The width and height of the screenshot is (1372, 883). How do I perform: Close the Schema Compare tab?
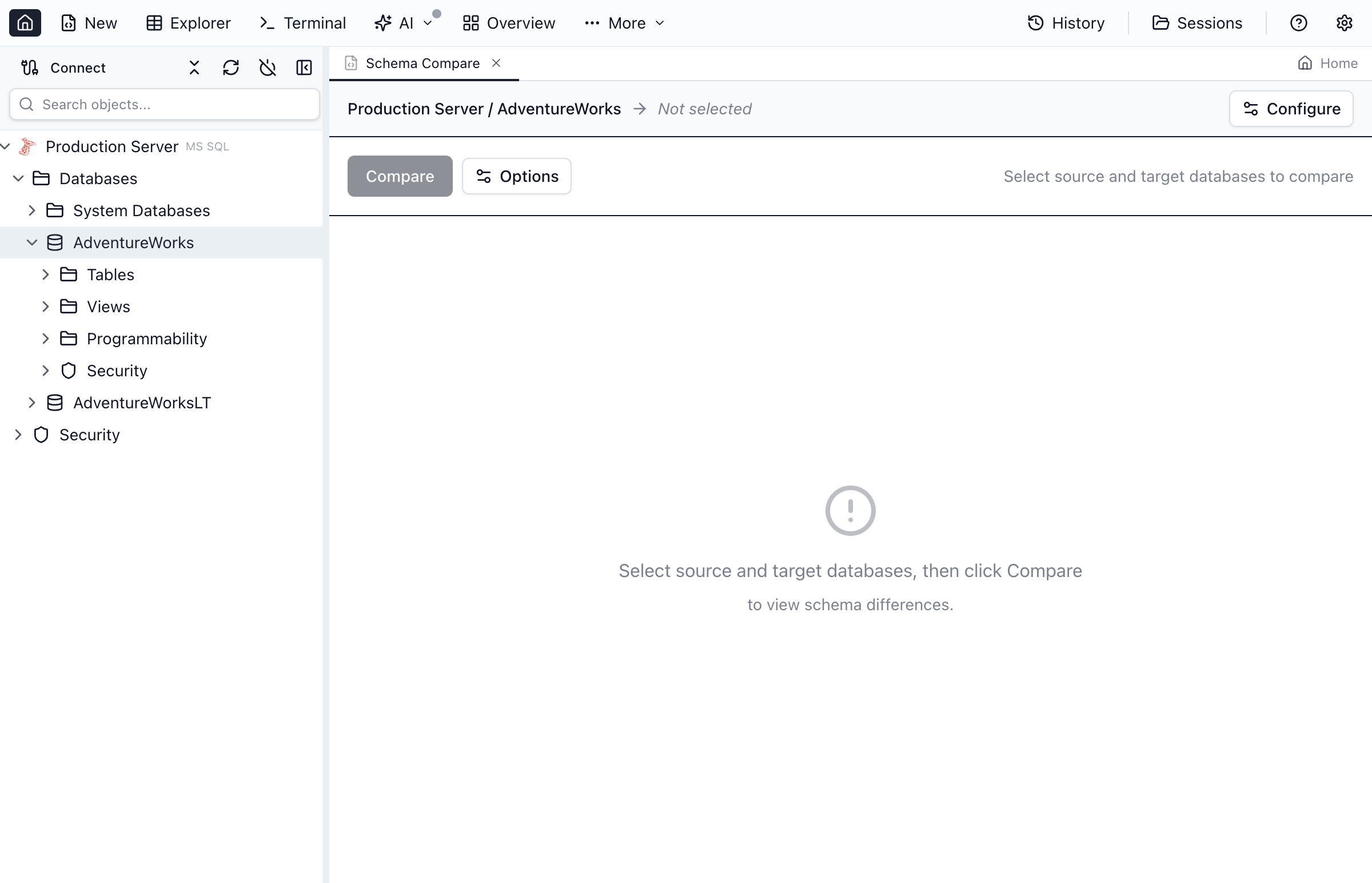496,63
